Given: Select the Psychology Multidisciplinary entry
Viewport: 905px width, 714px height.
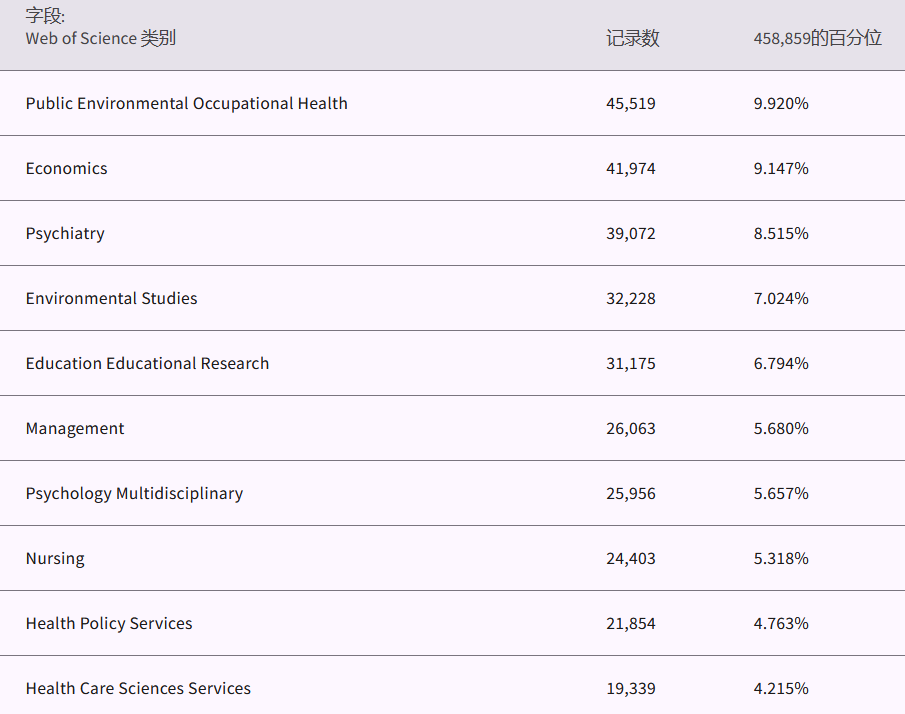Looking at the screenshot, I should click(134, 493).
